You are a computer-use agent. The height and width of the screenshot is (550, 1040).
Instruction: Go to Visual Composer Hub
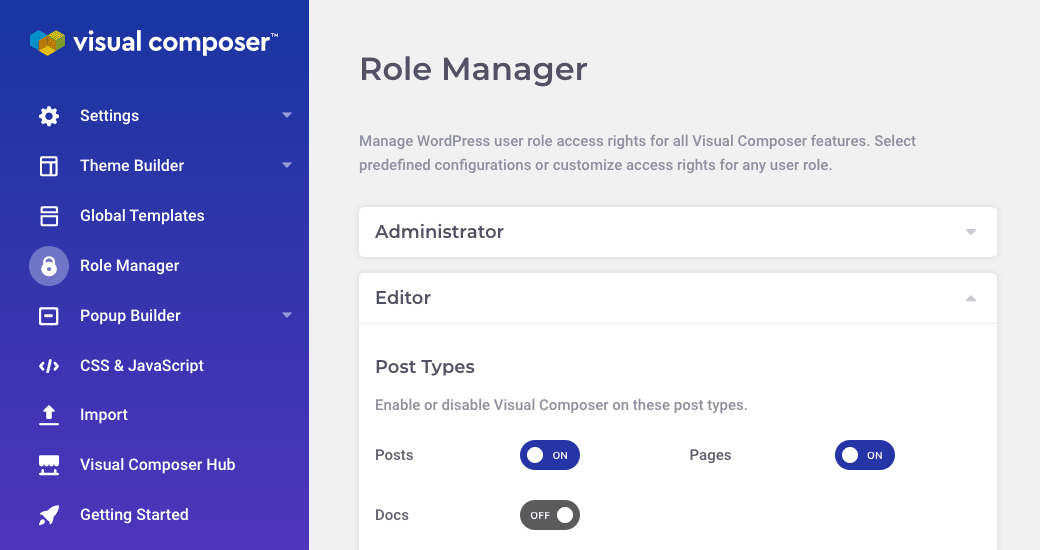pos(157,464)
